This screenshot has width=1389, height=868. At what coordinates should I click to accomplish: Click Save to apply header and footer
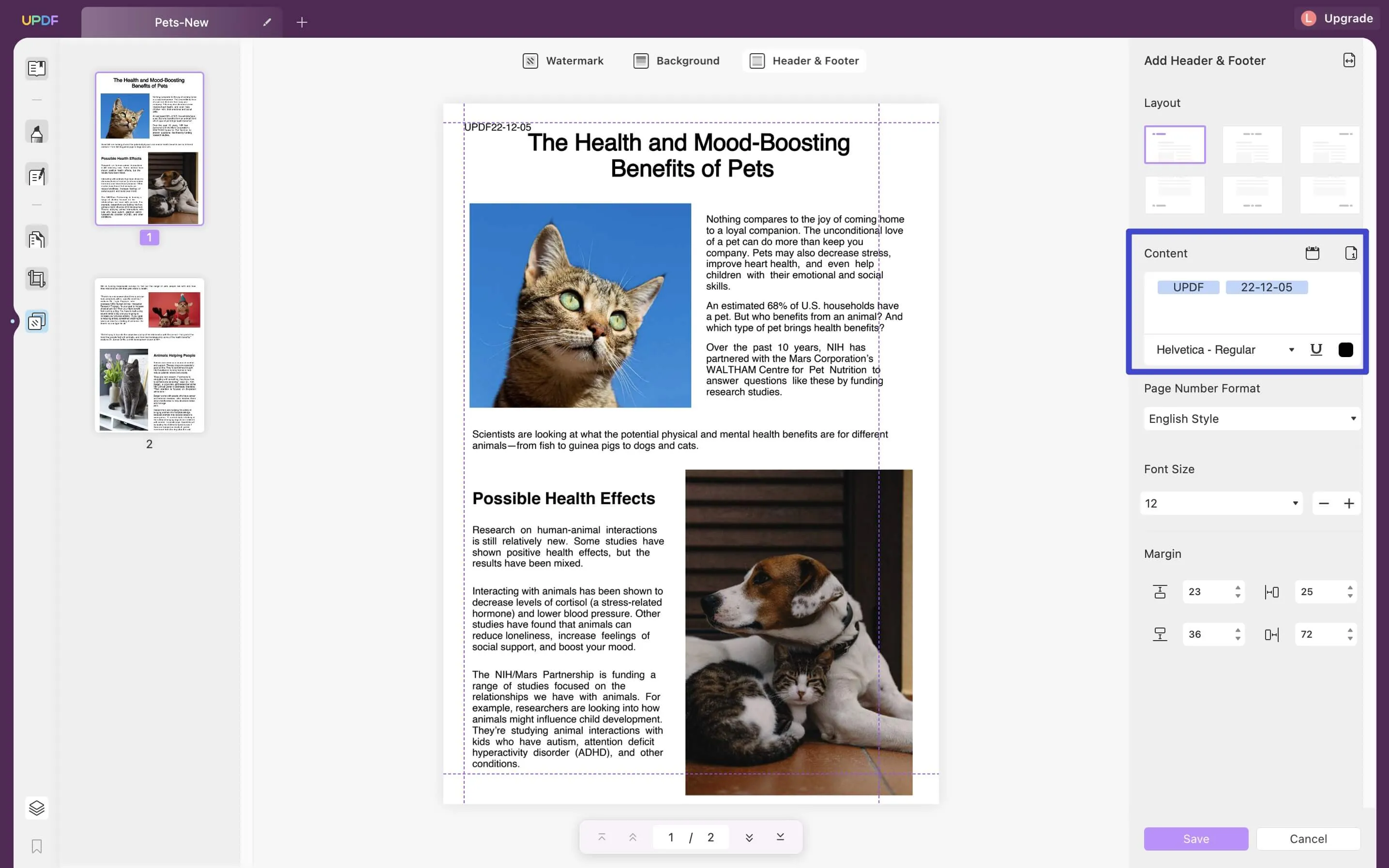(x=1196, y=838)
